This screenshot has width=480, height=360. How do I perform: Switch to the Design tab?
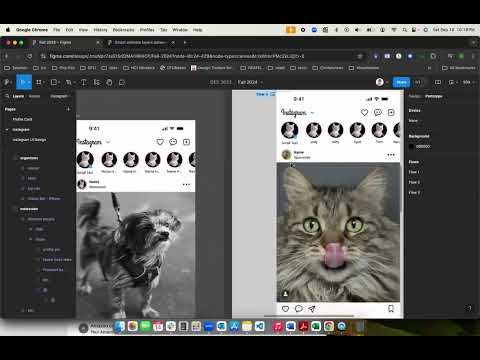point(415,96)
